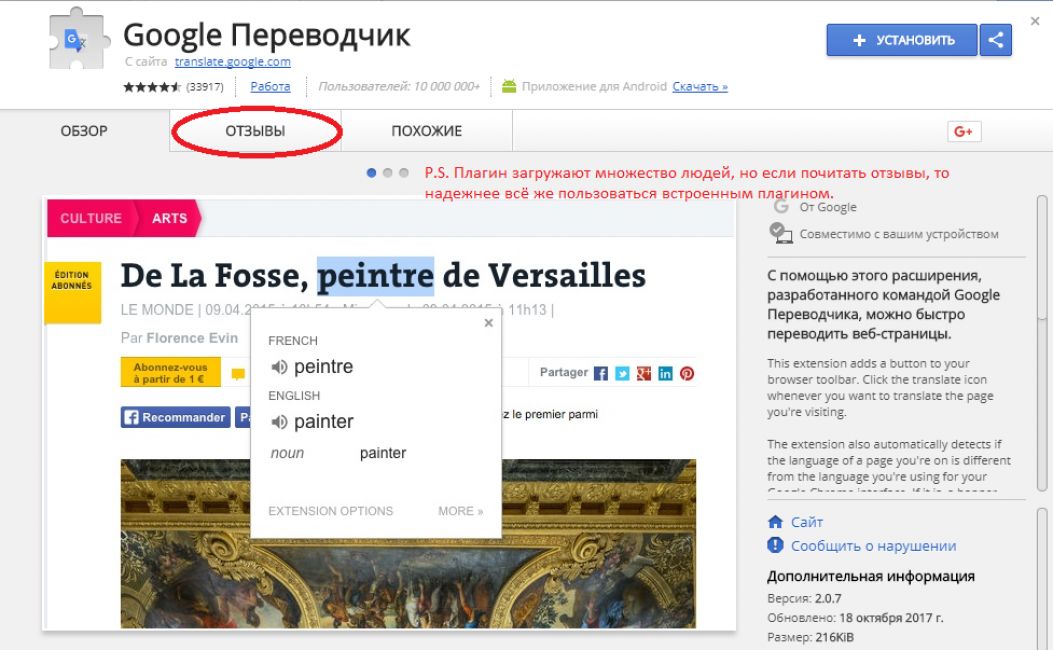
Task: Click the Facebook Recommander button
Action: point(175,417)
